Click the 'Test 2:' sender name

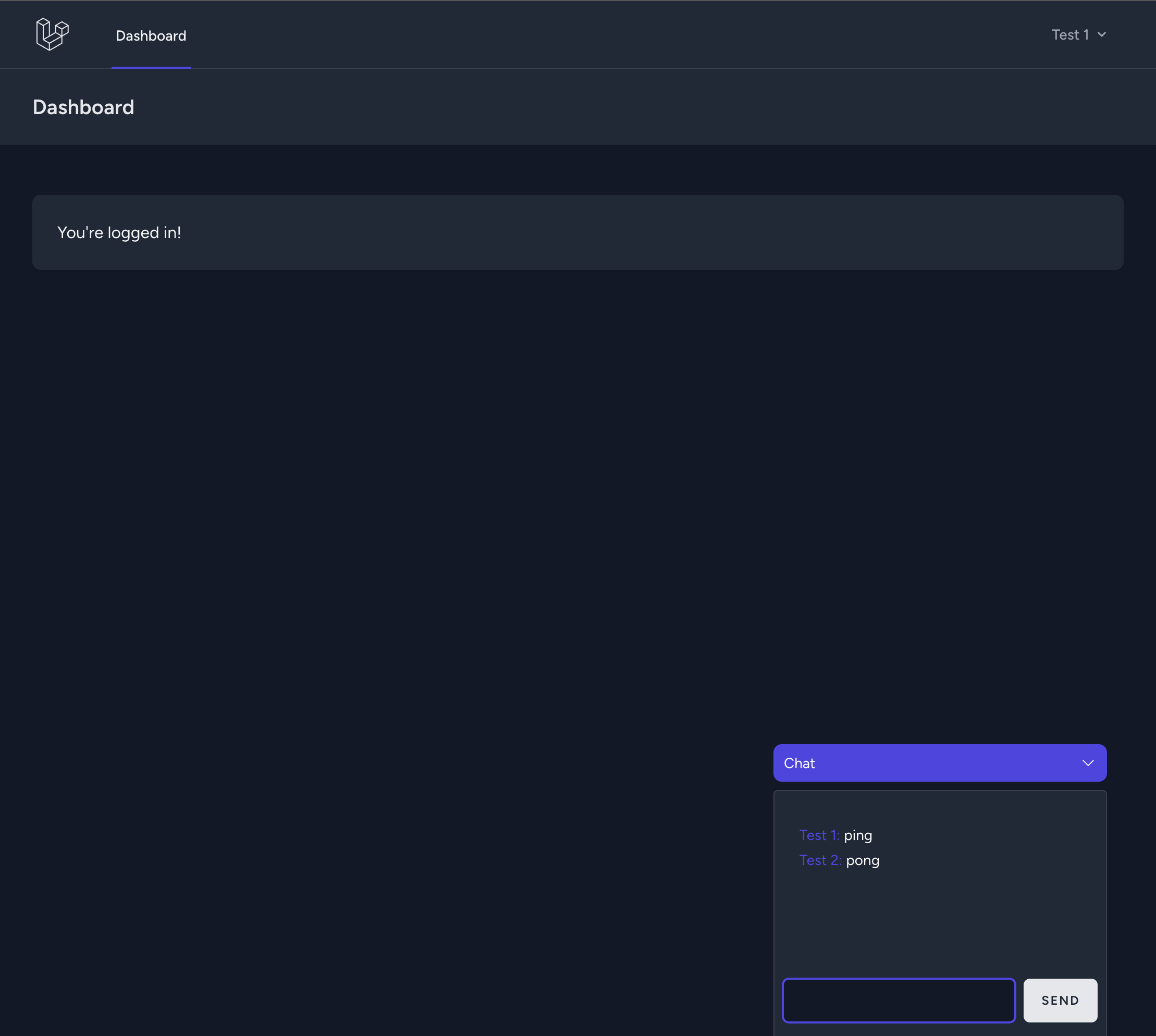[820, 860]
